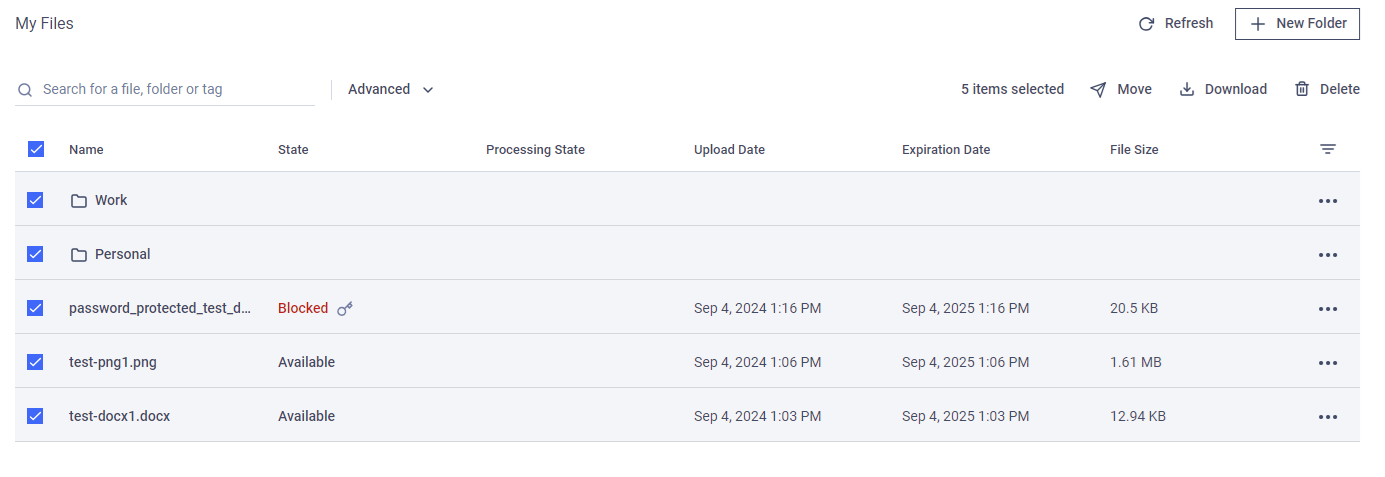This screenshot has width=1385, height=477.
Task: Click the Refresh icon
Action: click(1147, 24)
